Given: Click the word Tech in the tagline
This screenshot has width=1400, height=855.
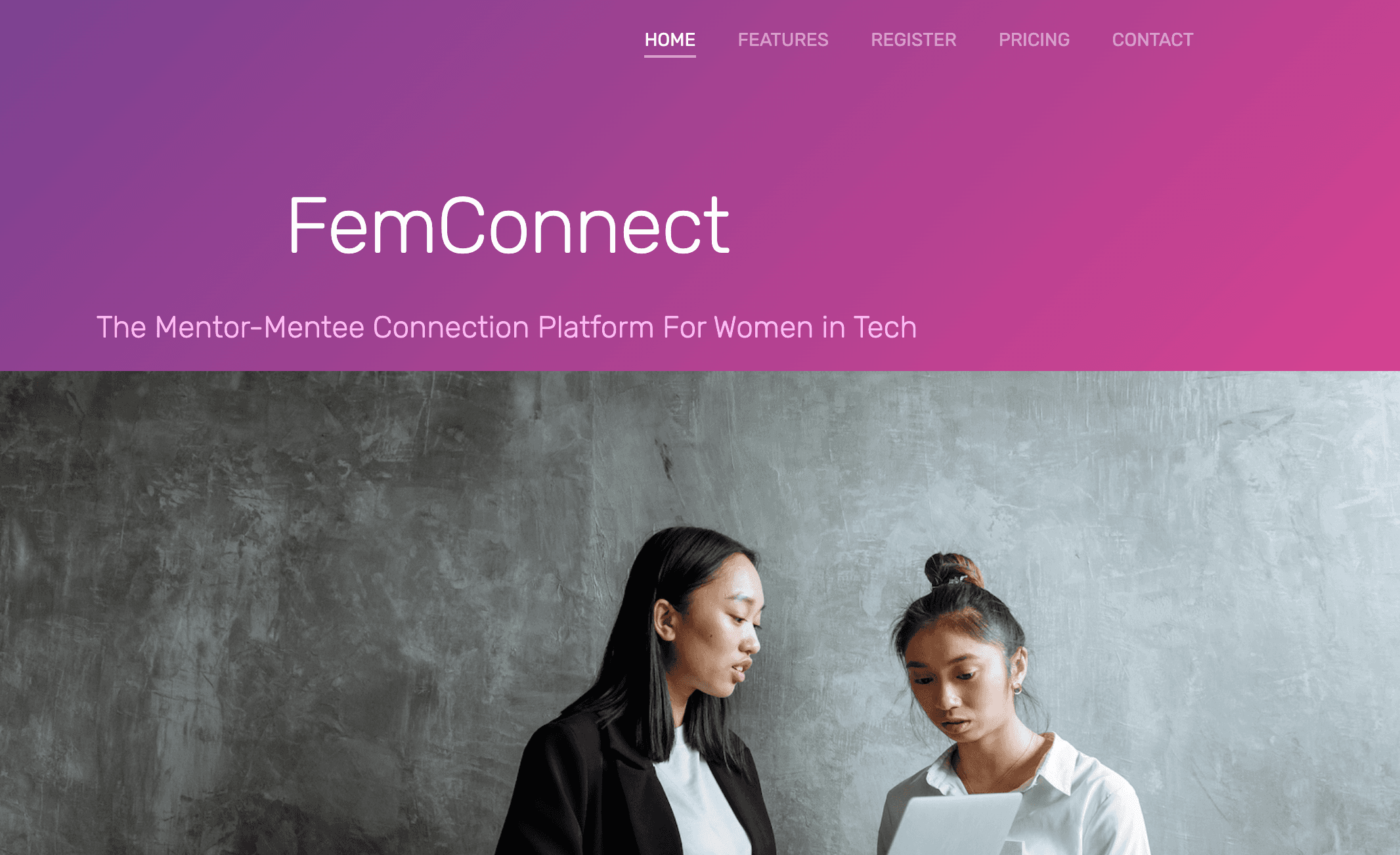Looking at the screenshot, I should coord(885,327).
